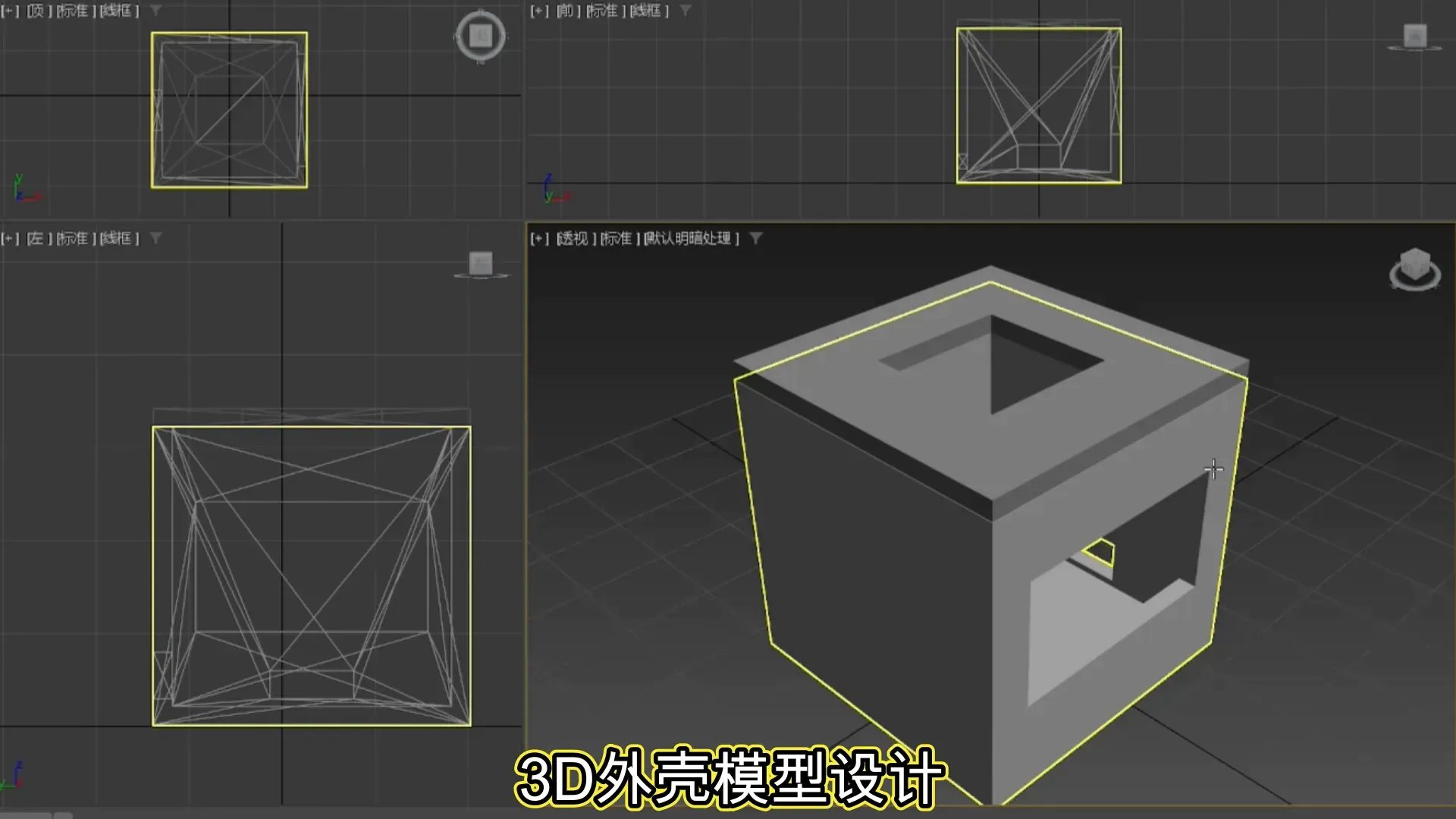
Task: Open the 标准 menu of the Top viewport
Action: pyautogui.click(x=74, y=11)
